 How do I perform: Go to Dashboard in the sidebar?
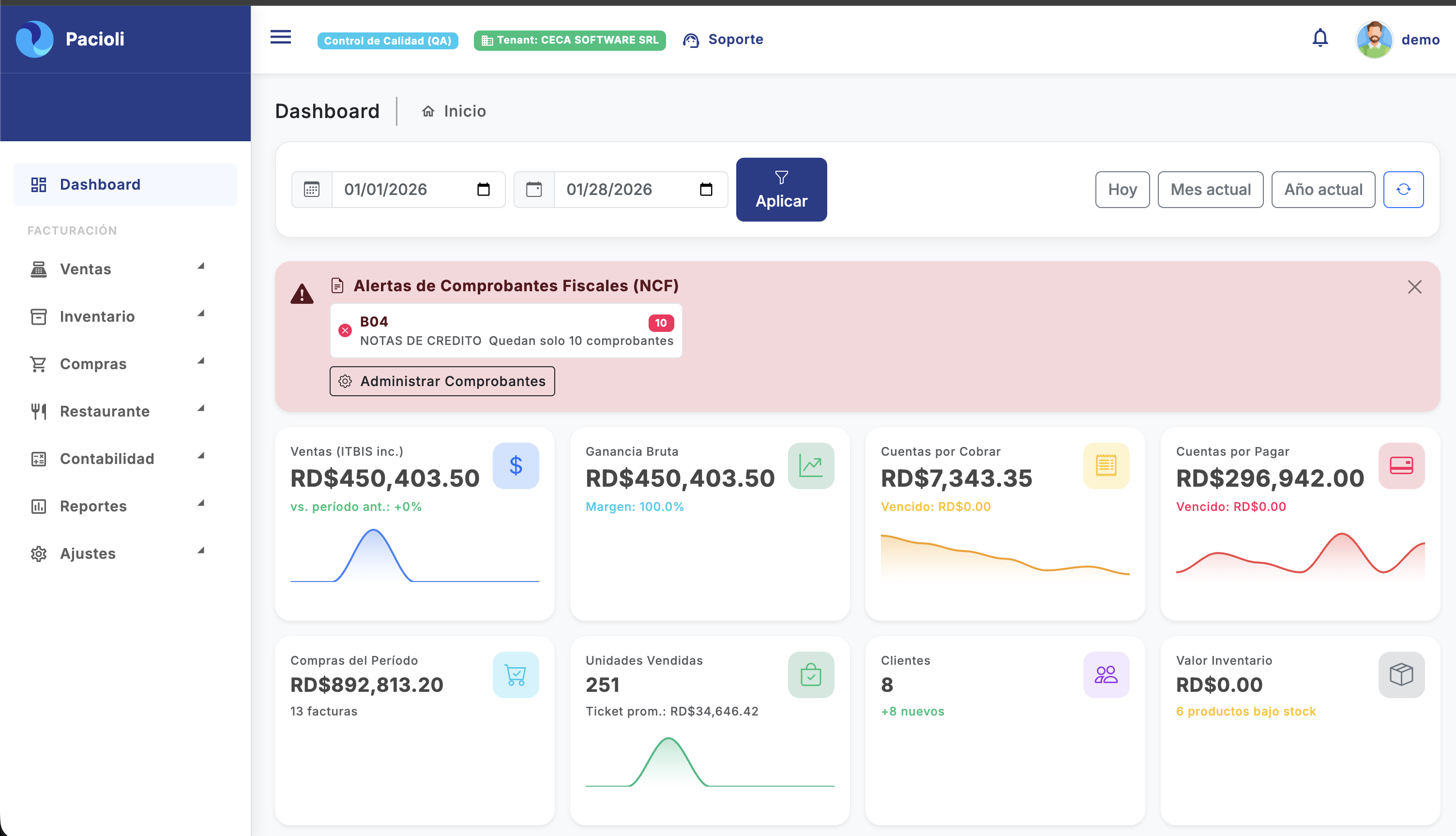[x=100, y=184]
